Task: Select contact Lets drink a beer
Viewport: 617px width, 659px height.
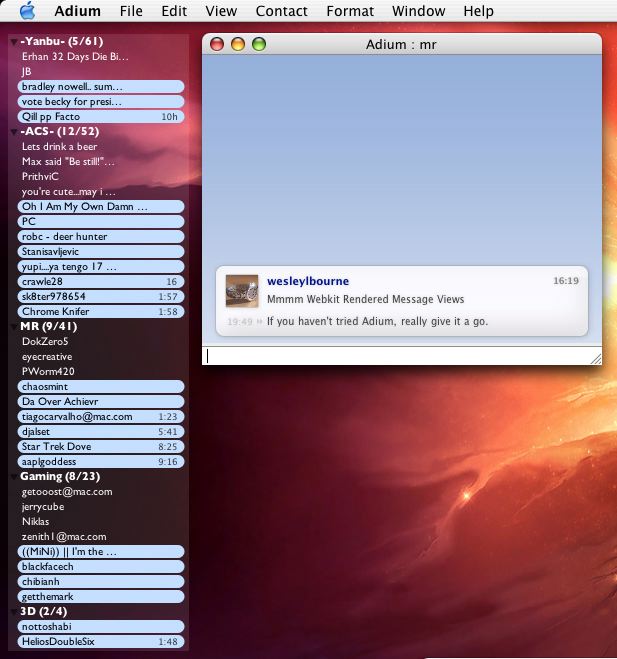Action: pyautogui.click(x=101, y=147)
